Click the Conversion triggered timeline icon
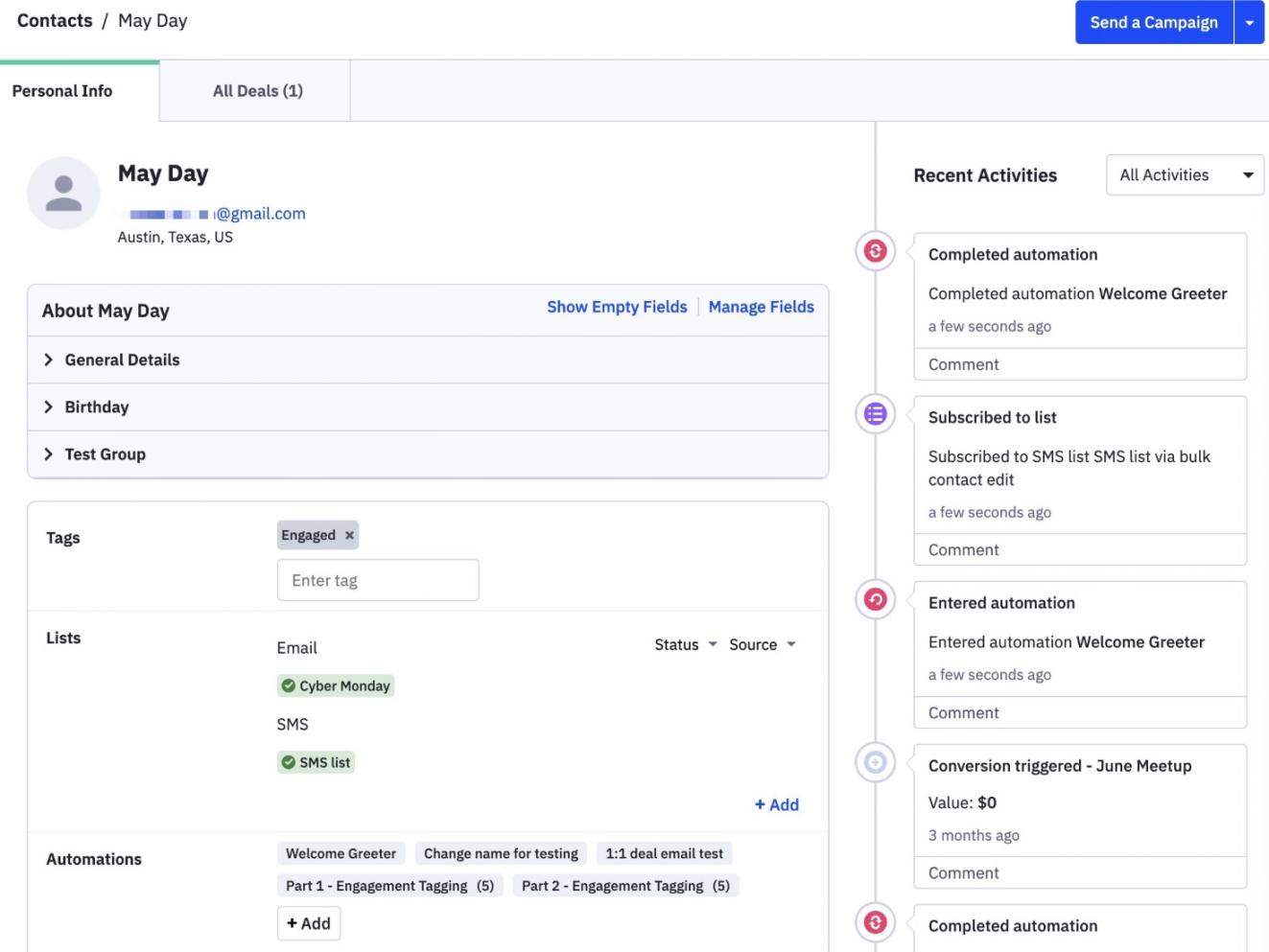Viewport: 1269px width, 952px height. click(x=874, y=762)
